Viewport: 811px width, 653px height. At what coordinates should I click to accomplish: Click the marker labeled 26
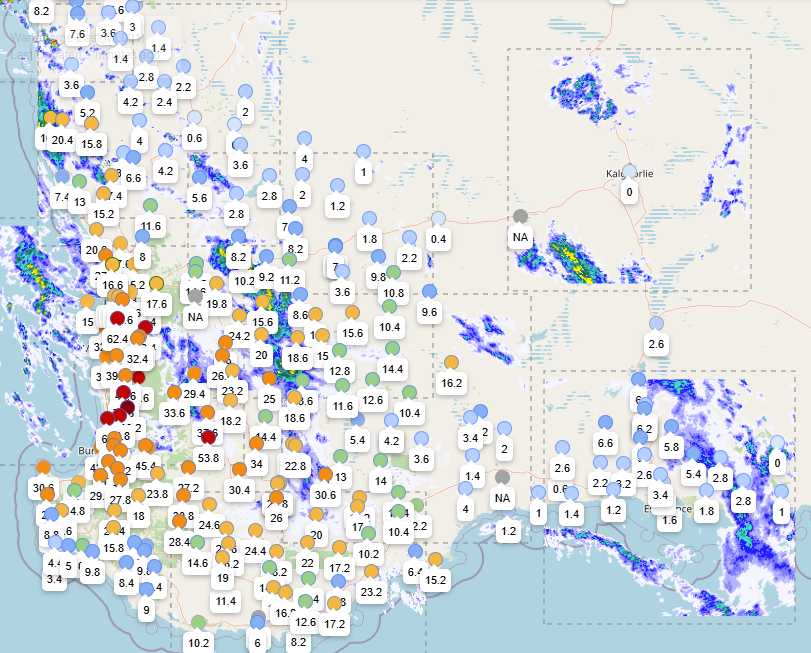(277, 497)
